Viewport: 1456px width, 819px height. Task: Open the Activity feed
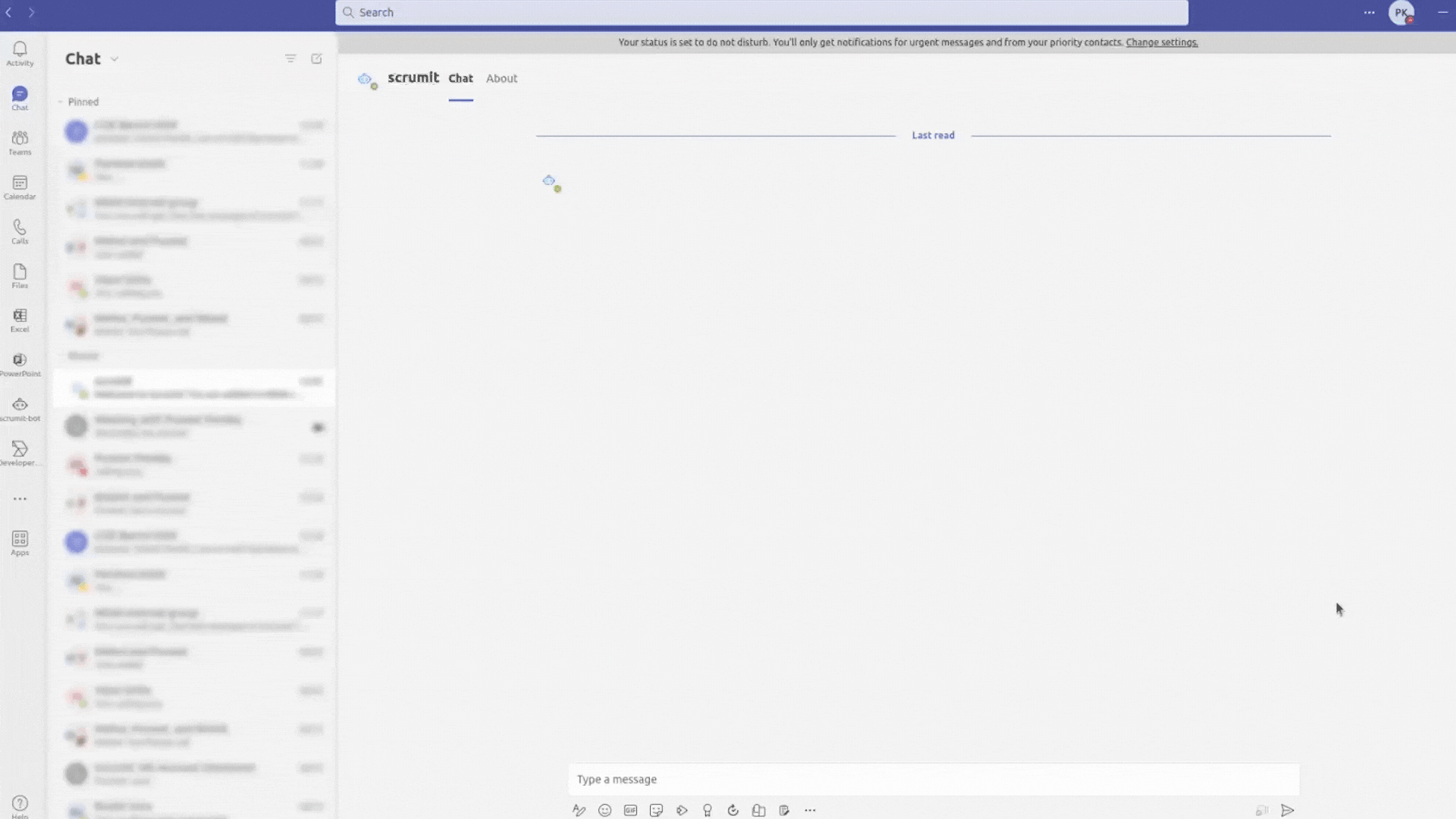[20, 54]
